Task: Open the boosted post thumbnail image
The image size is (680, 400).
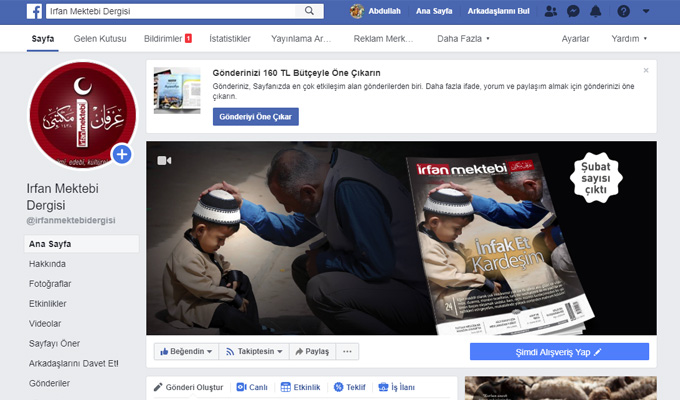Action: [x=177, y=90]
